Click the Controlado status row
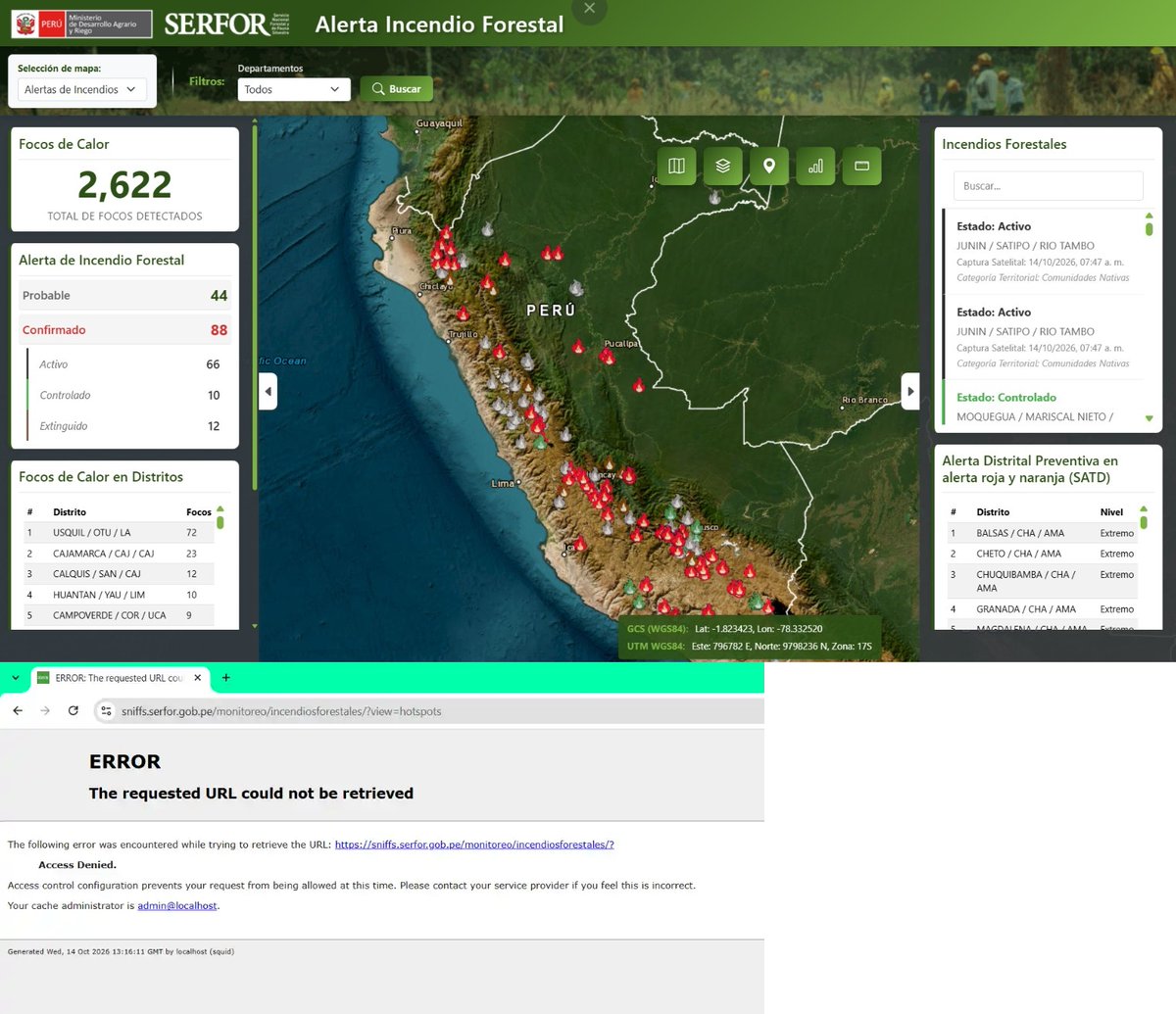Viewport: 1176px width, 1014px height. pyautogui.click(x=129, y=396)
